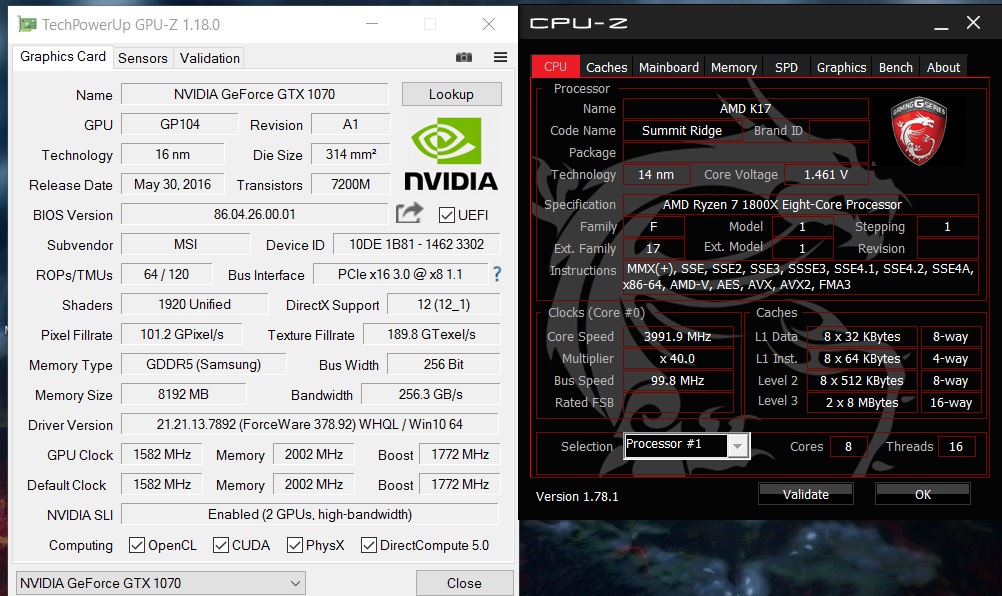This screenshot has width=1002, height=596.
Task: Switch to the Sensors tab in GPU-Z
Action: pos(143,58)
